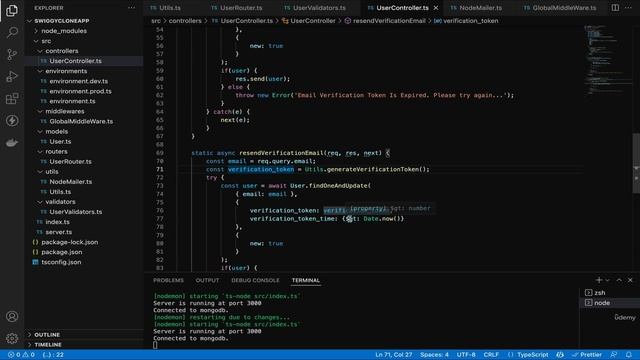Collapse the utils folder
Screen dimensions: 640x360
pos(52,172)
